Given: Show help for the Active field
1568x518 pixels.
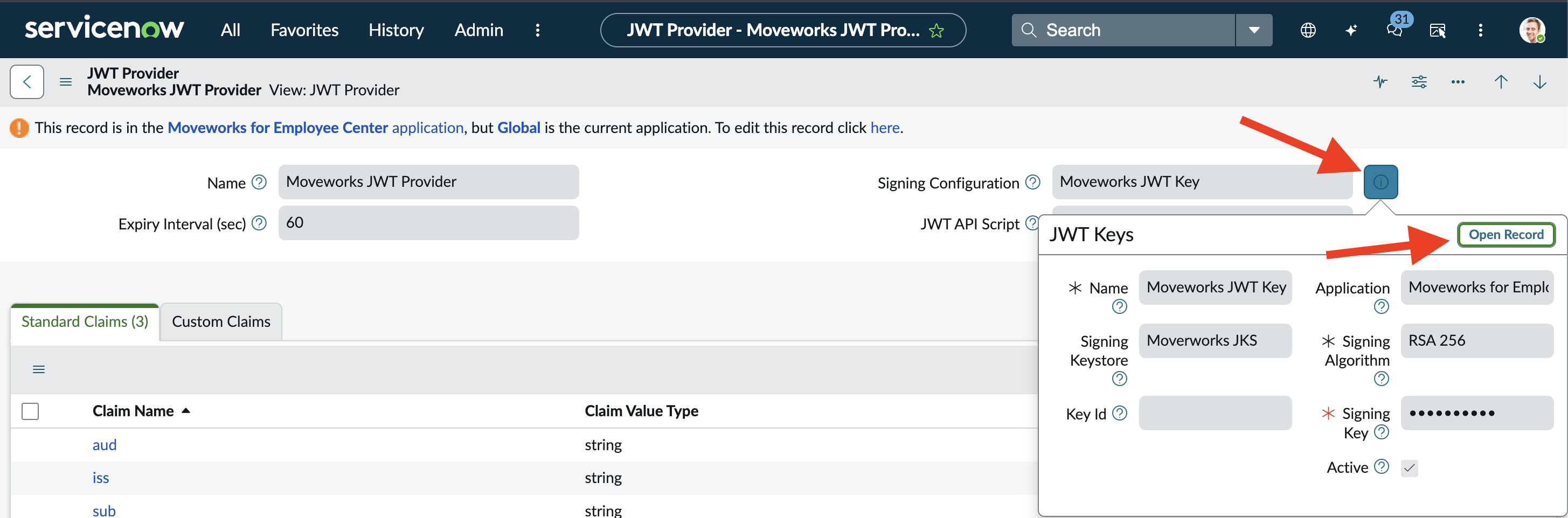Looking at the screenshot, I should coord(1381,466).
